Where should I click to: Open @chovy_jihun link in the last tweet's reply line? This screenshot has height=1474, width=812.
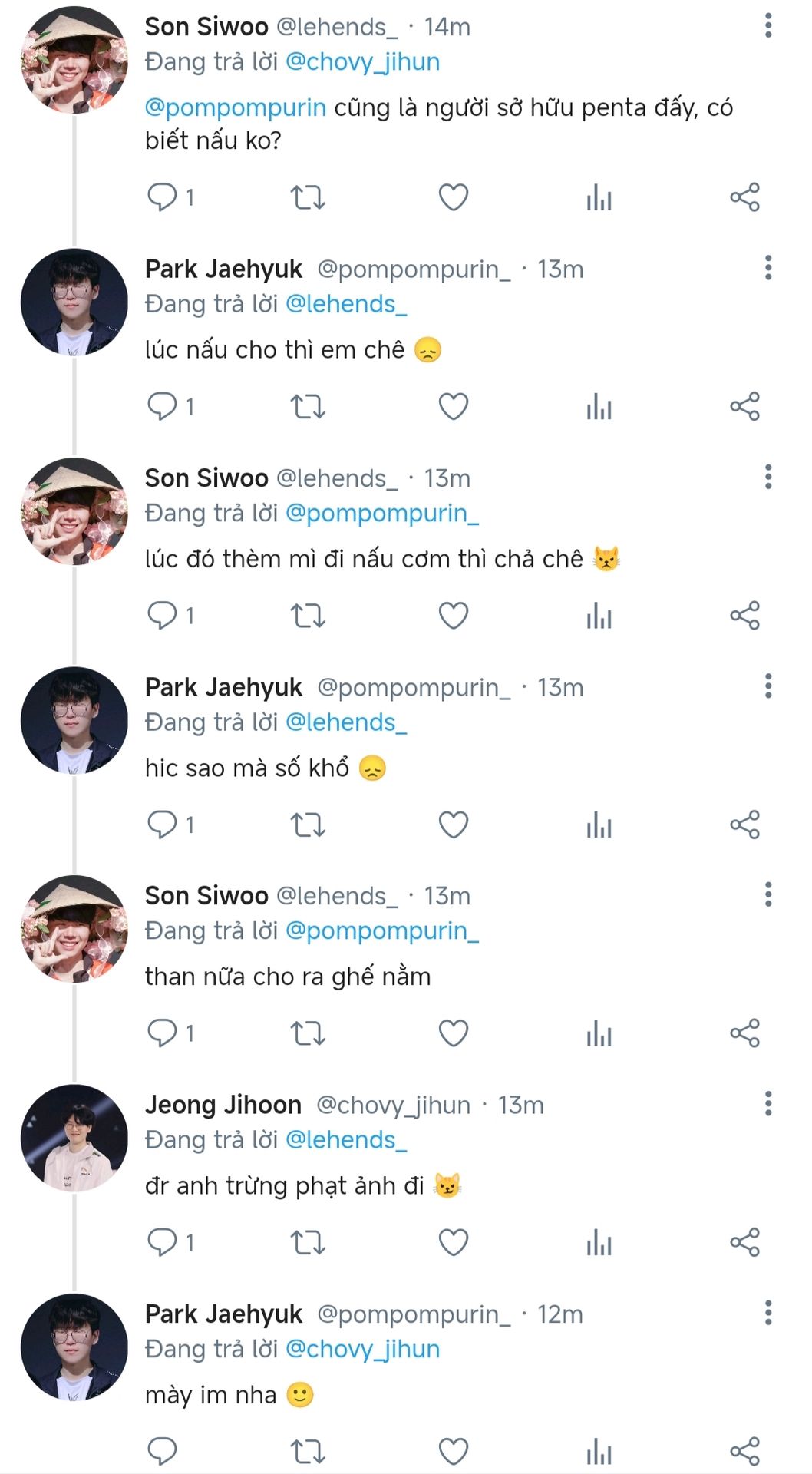(x=362, y=1349)
